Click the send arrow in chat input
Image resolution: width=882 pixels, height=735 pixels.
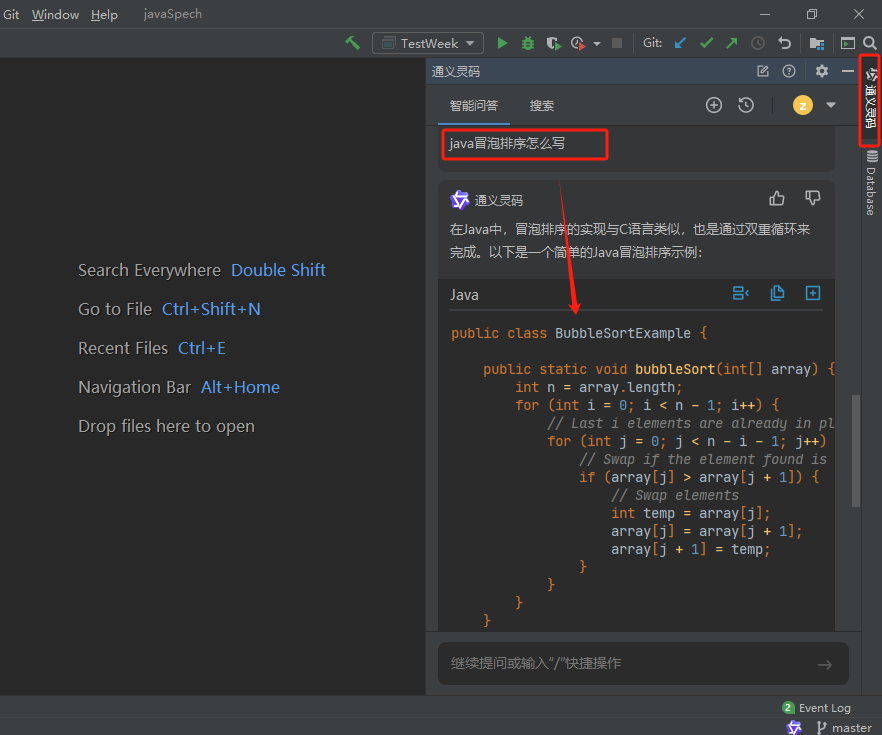coord(825,665)
